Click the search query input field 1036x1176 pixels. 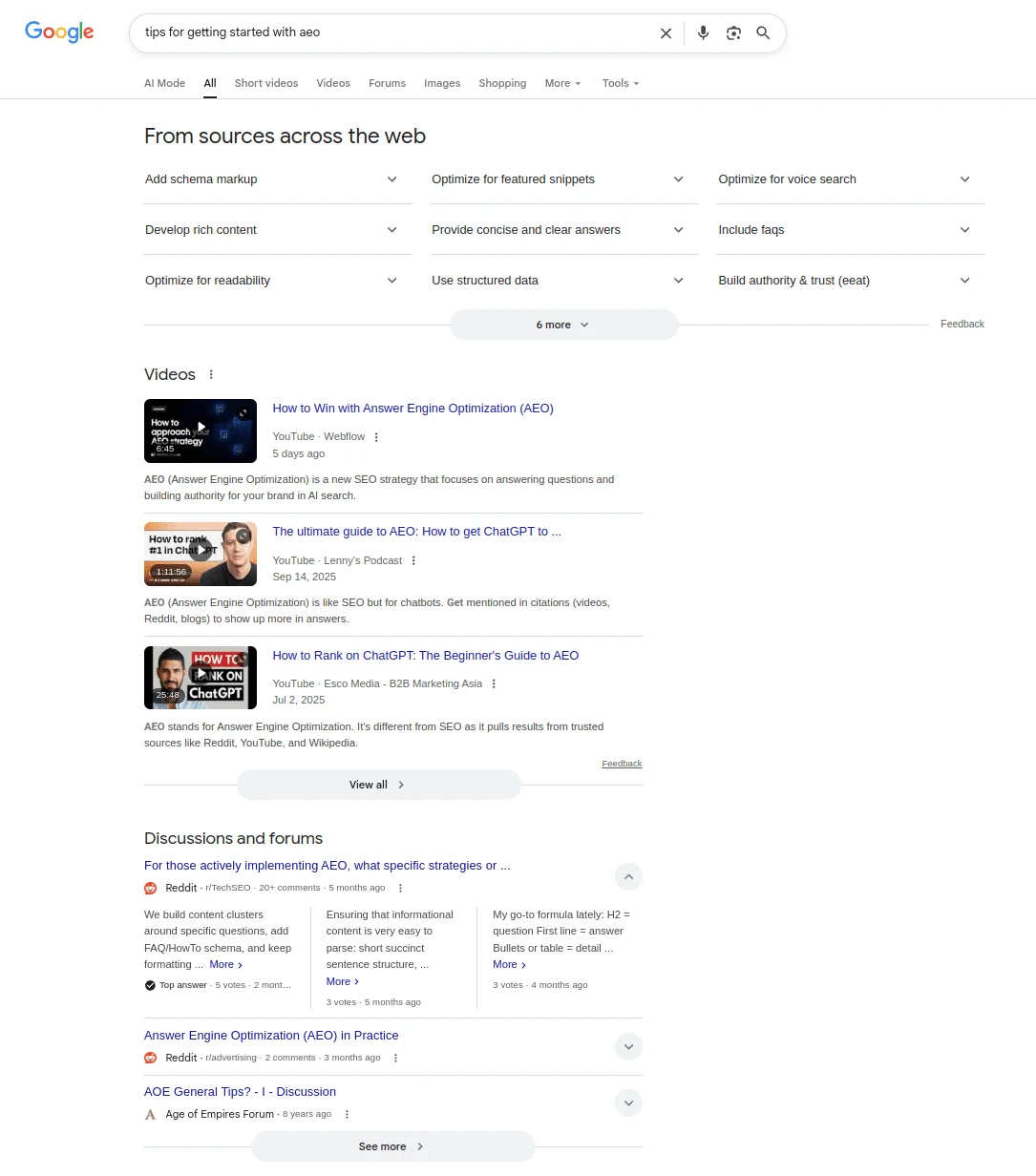click(395, 32)
